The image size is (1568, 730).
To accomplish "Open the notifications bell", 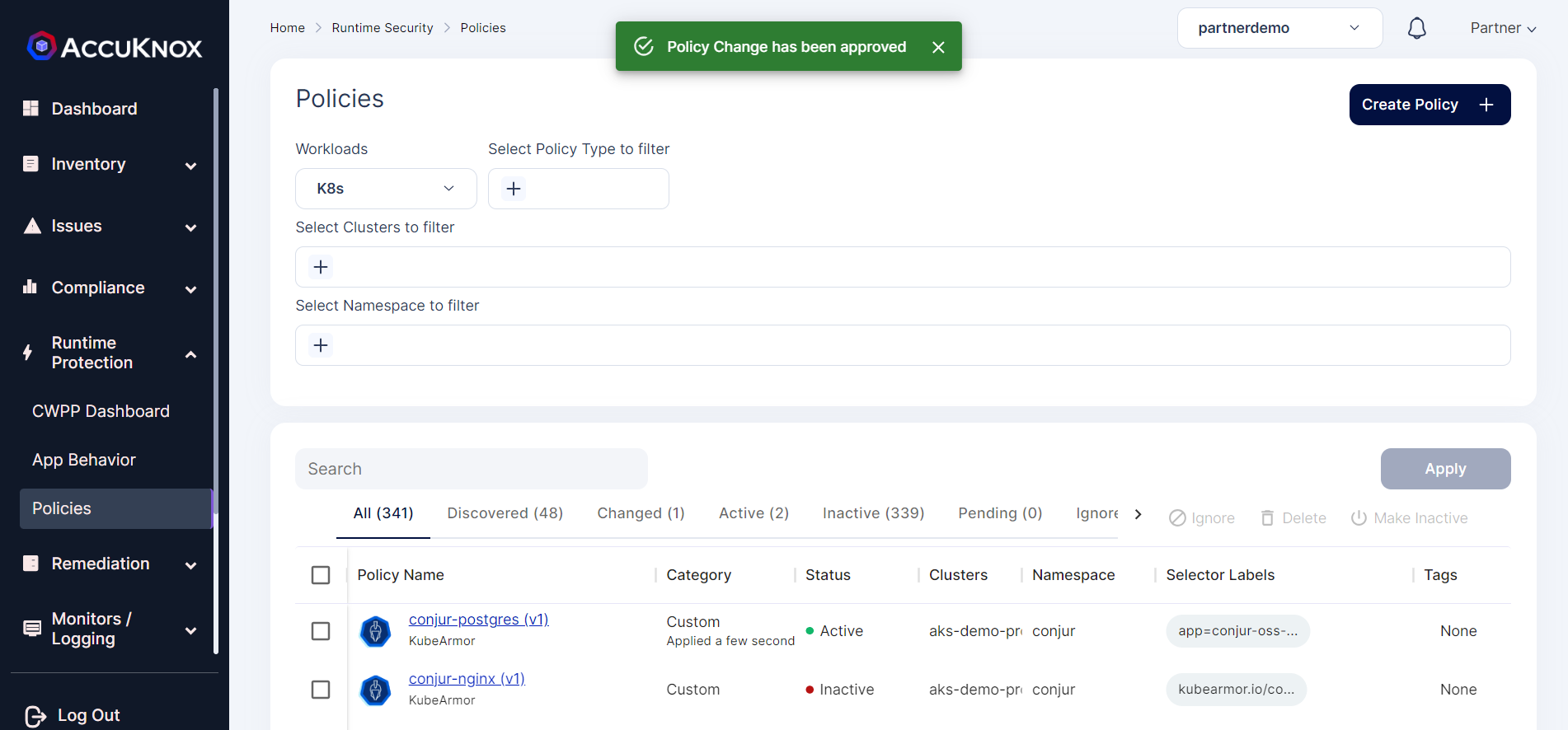I will 1416,28.
